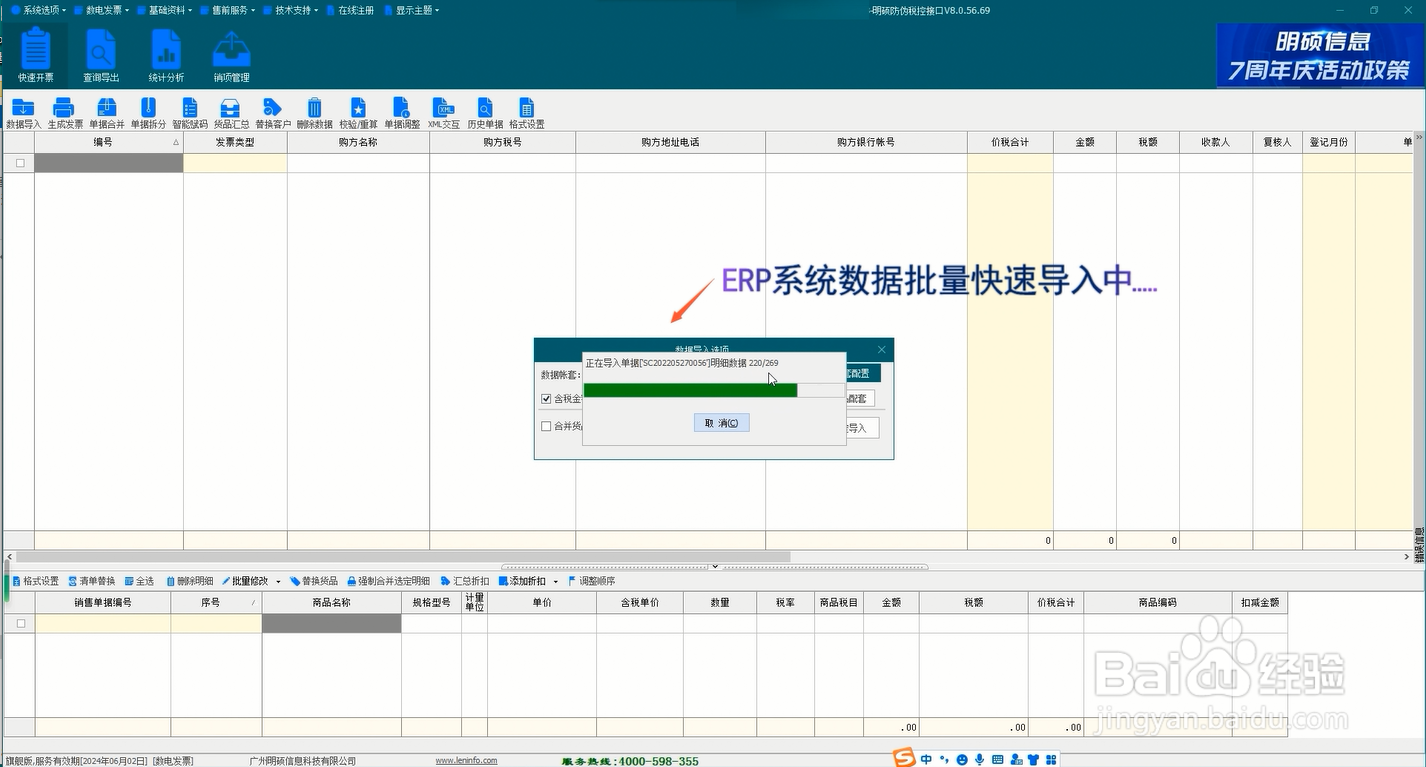Image resolution: width=1426 pixels, height=767 pixels.
Task: Click the 商品编码 column header
Action: (1158, 603)
